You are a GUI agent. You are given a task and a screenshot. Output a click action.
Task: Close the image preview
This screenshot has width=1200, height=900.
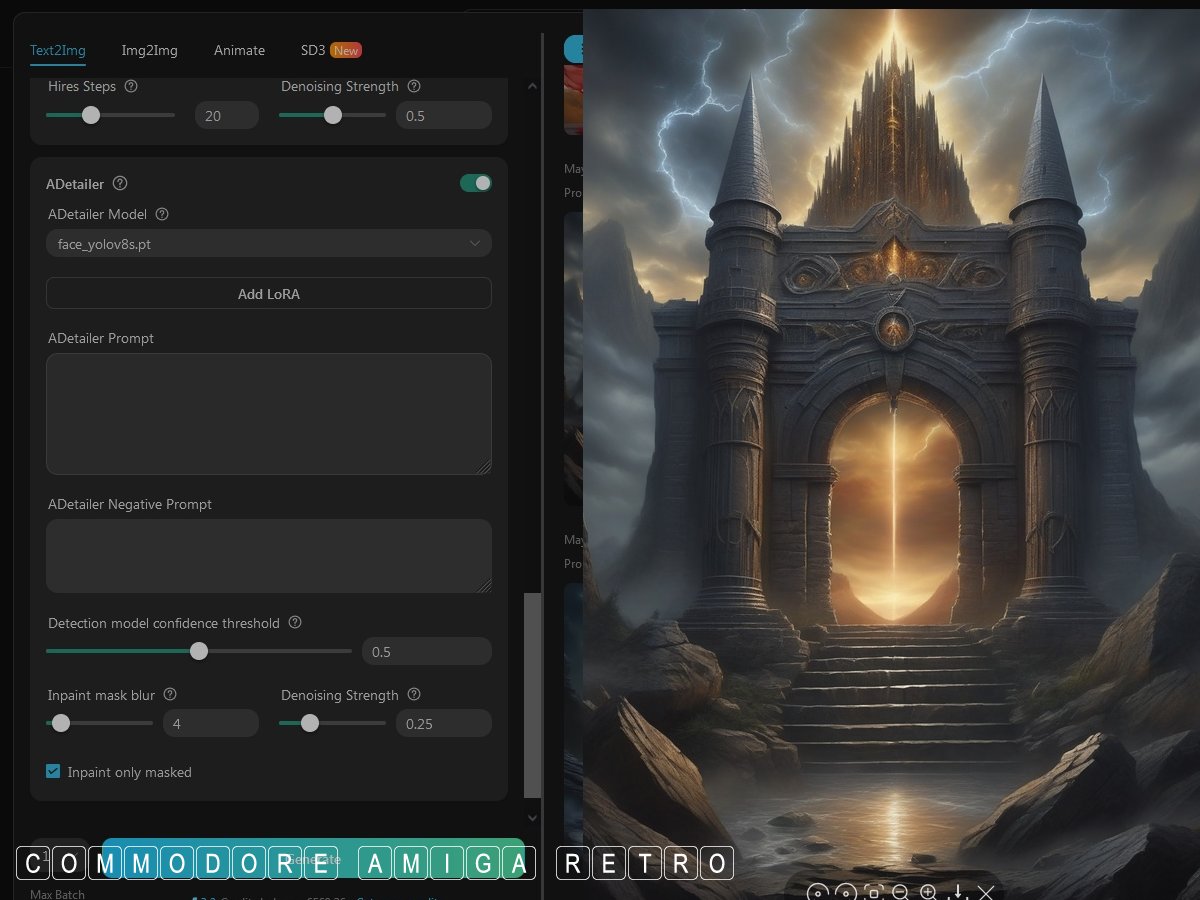coord(986,891)
